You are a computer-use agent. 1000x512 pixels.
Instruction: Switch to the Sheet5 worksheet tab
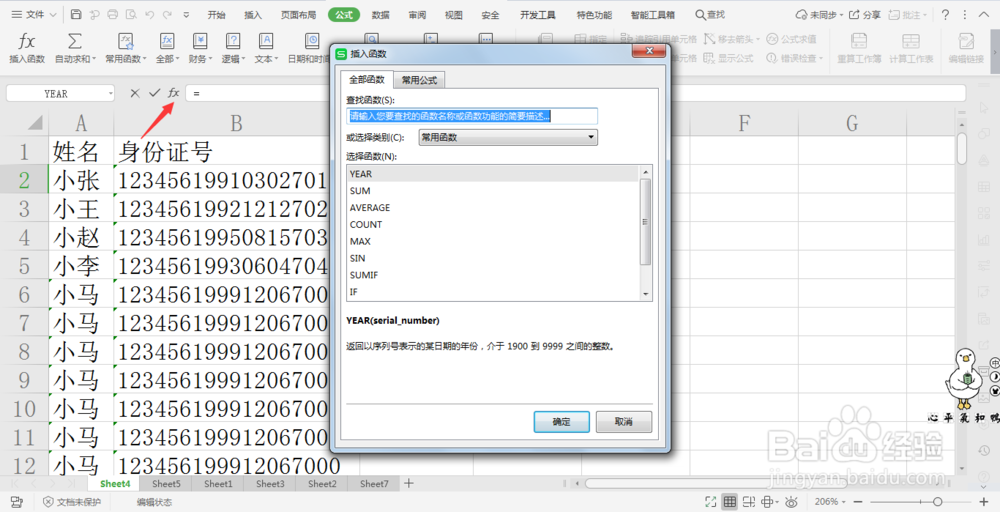point(166,484)
